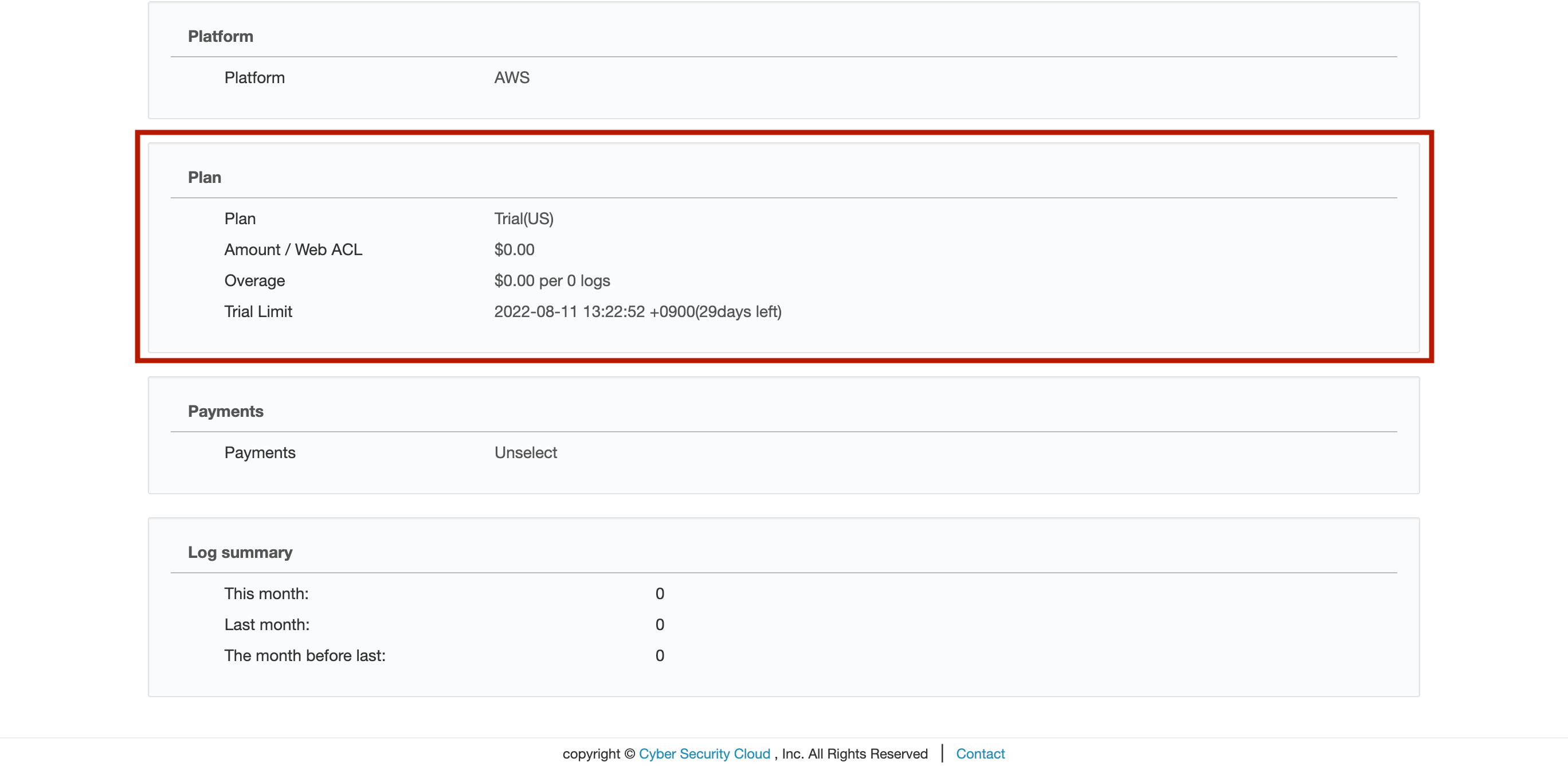The width and height of the screenshot is (1568, 766).
Task: Click the $0.00 amount value
Action: click(513, 249)
